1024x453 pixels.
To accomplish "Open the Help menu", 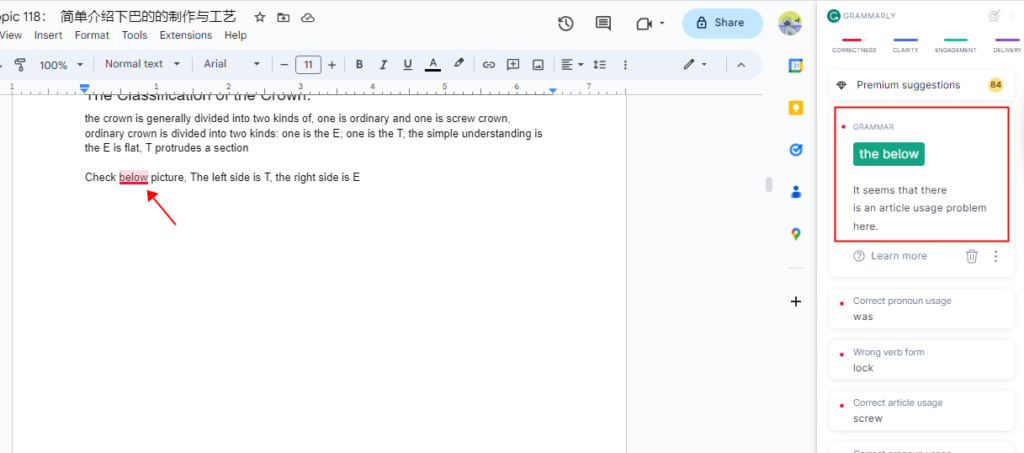I will pos(235,35).
